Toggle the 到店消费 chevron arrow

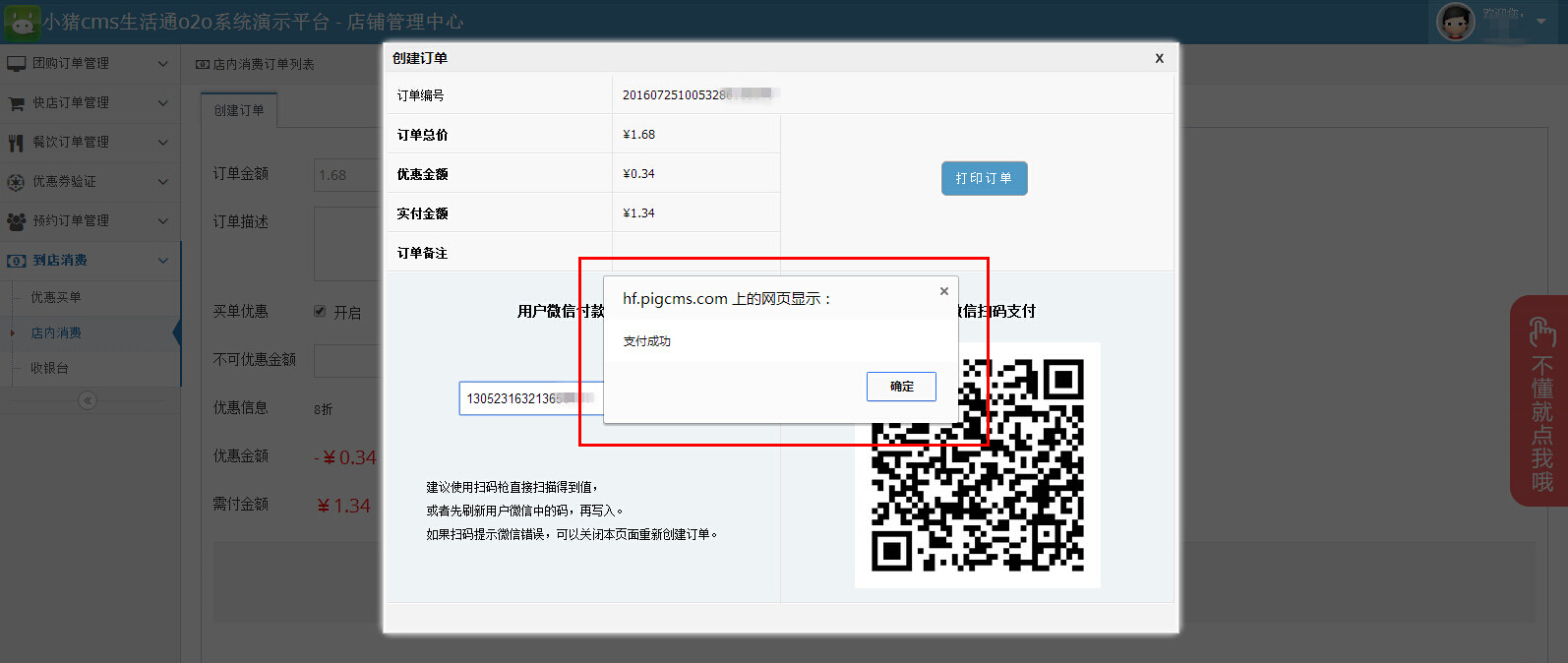pos(163,260)
